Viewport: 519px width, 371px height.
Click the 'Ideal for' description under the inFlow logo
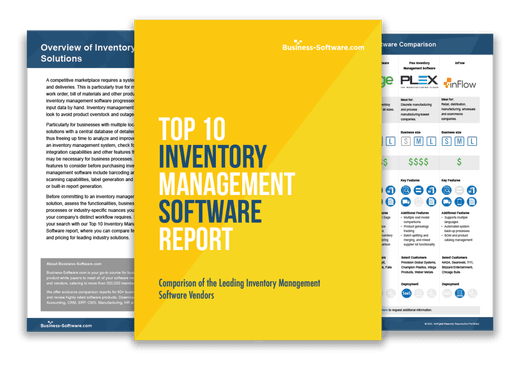[458, 109]
